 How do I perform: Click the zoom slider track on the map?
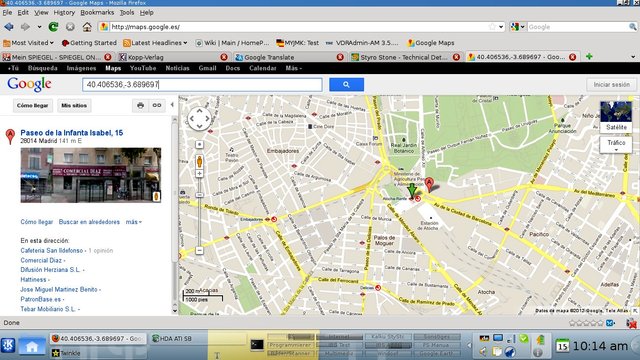pos(199,212)
